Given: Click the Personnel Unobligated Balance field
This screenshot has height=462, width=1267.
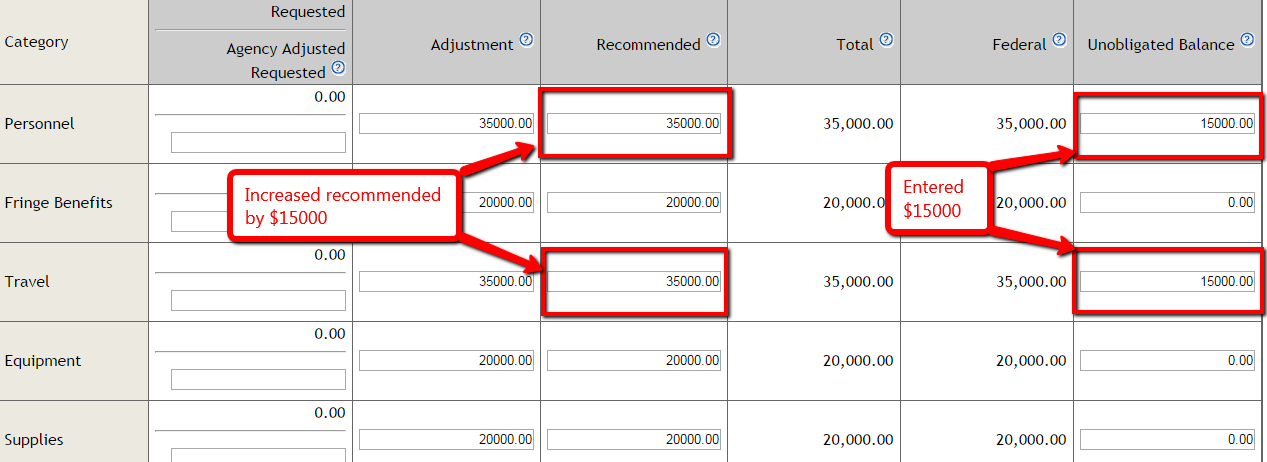Looking at the screenshot, I should (1167, 123).
